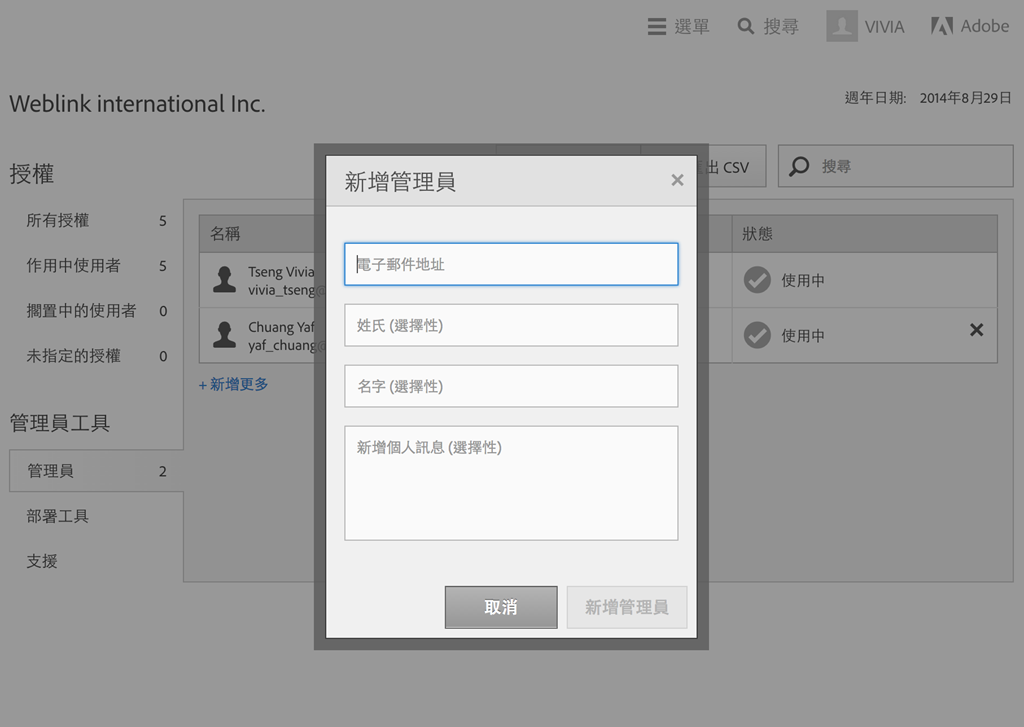Remove Chuang Yaf with the X icon
Screen dimensions: 1024x727
pyautogui.click(x=976, y=330)
